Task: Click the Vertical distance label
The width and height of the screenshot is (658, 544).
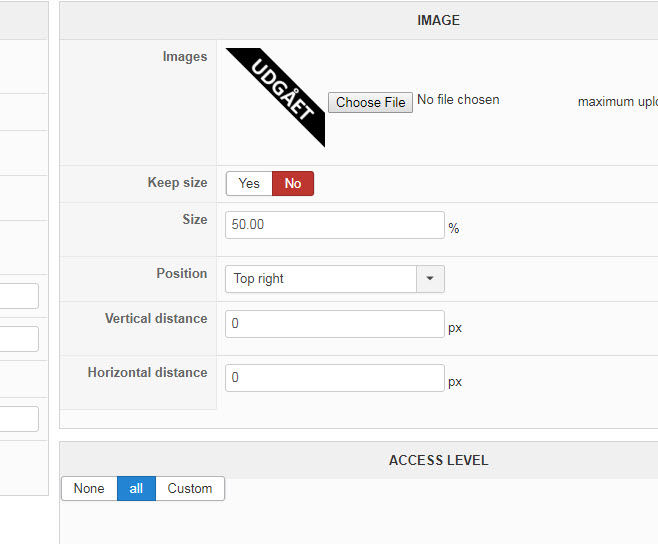Action: click(156, 319)
